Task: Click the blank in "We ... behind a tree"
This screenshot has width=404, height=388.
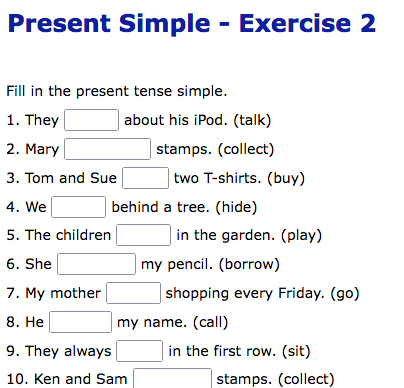Action: pyautogui.click(x=78, y=207)
